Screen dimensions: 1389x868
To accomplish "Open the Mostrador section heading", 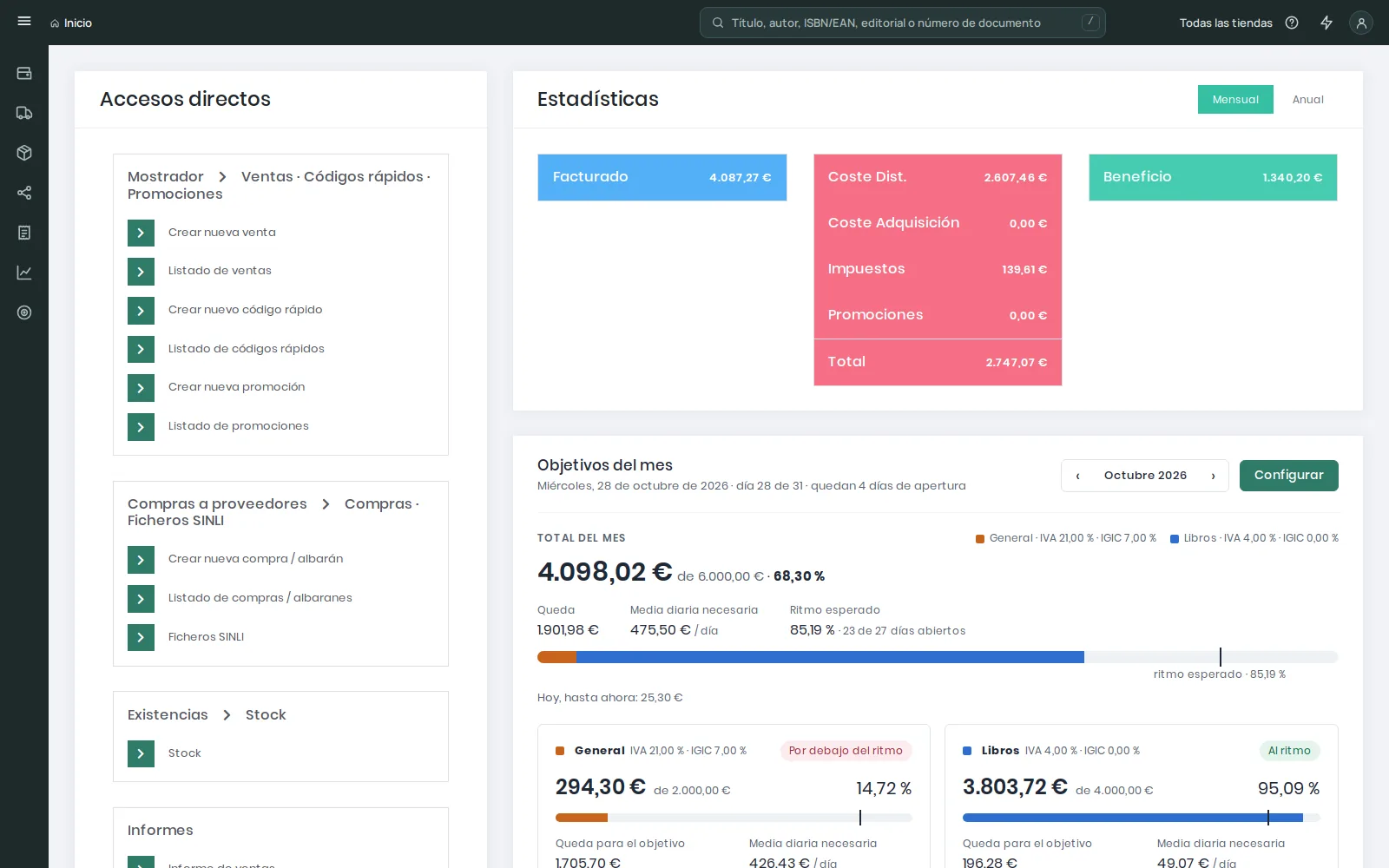I will pos(166,176).
